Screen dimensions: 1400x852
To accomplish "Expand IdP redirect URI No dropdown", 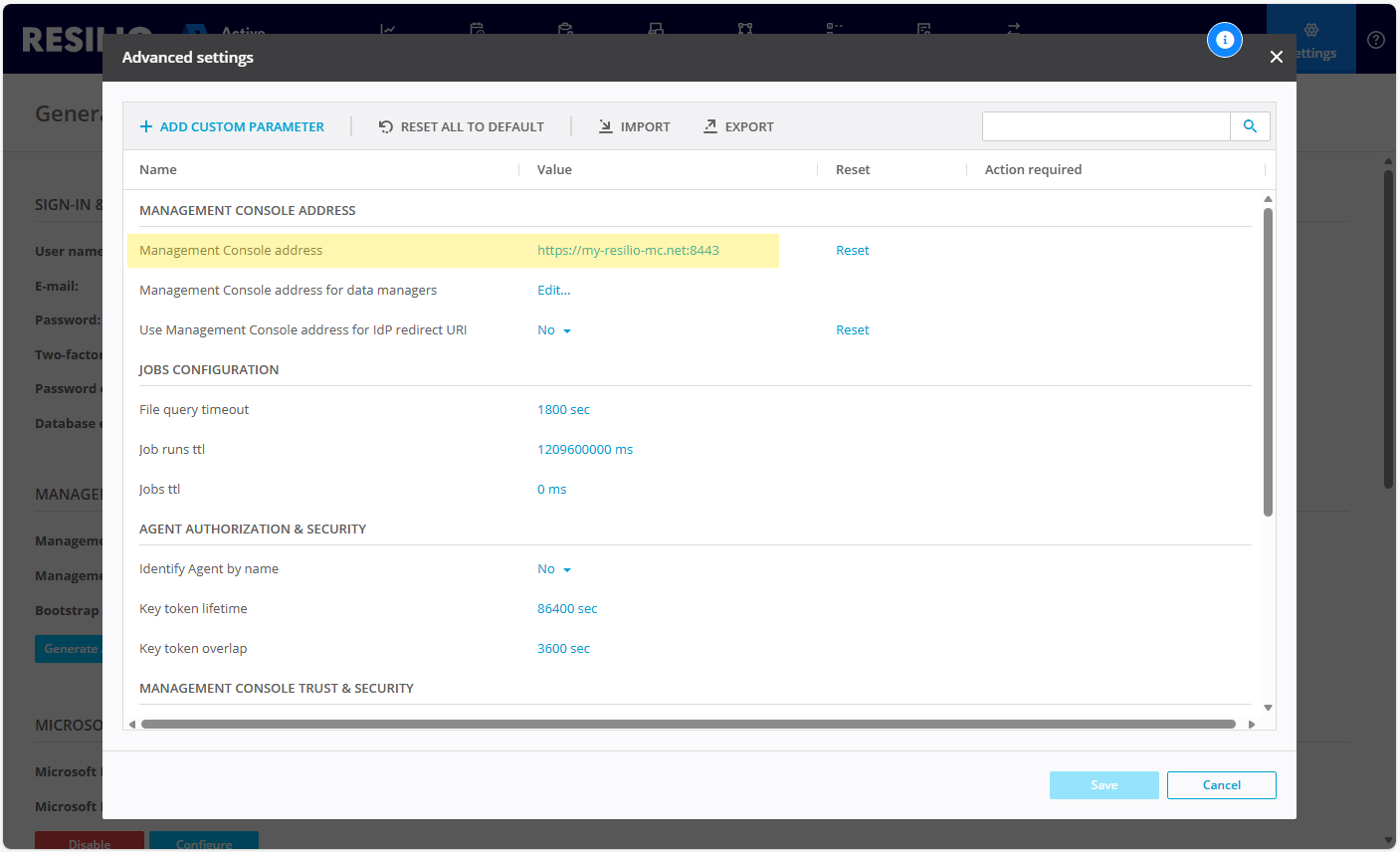I will tap(554, 330).
